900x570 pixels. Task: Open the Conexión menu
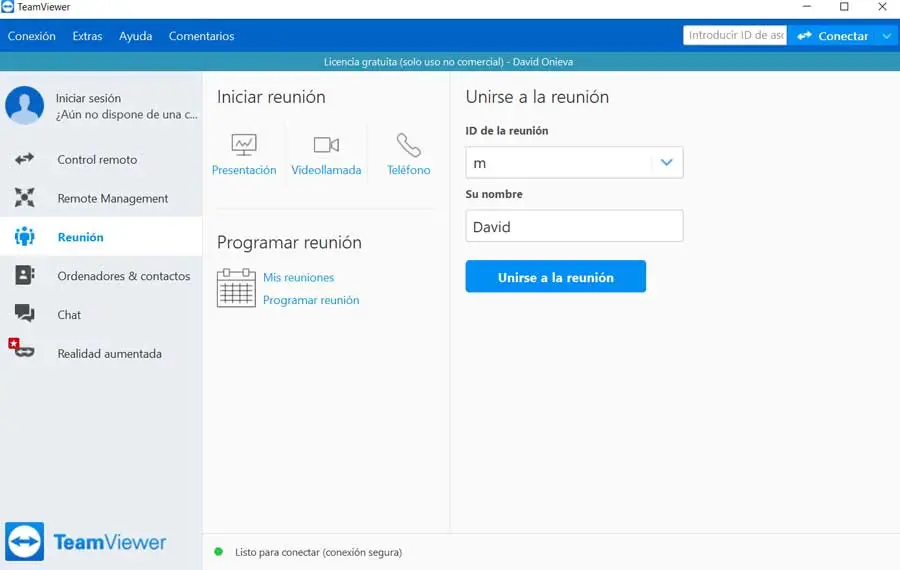pos(32,36)
